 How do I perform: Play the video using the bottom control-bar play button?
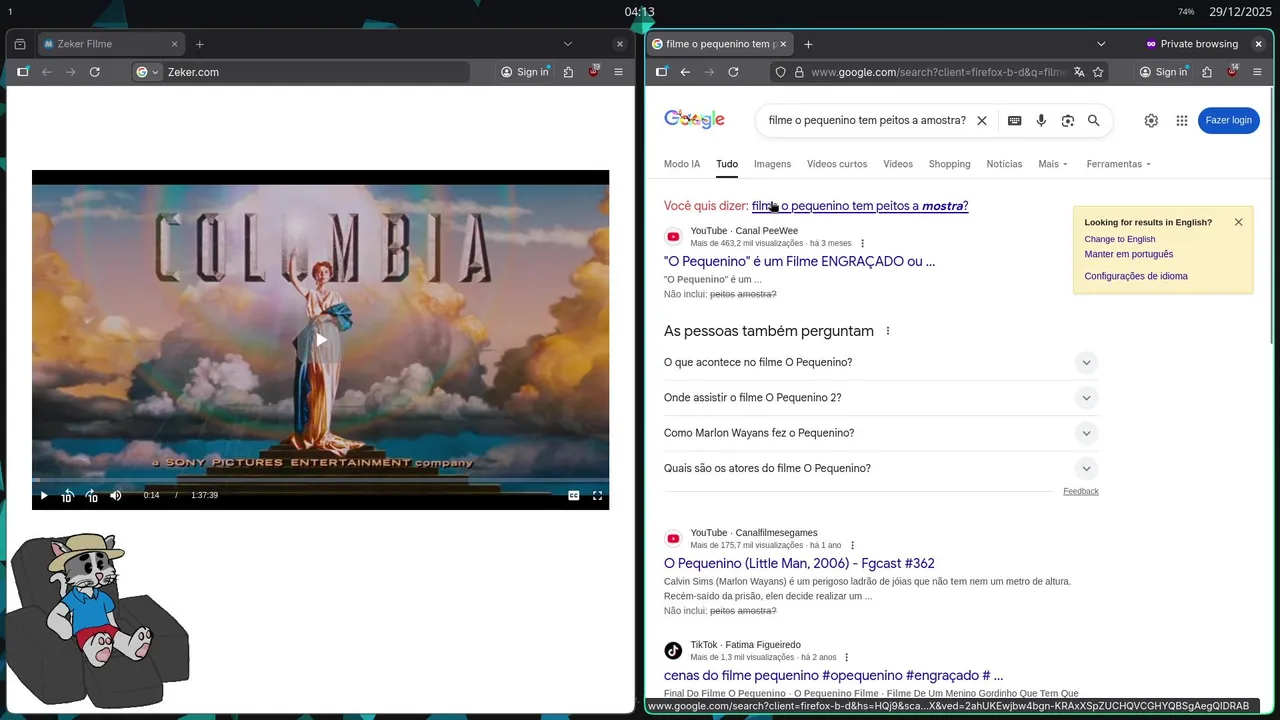(x=43, y=496)
